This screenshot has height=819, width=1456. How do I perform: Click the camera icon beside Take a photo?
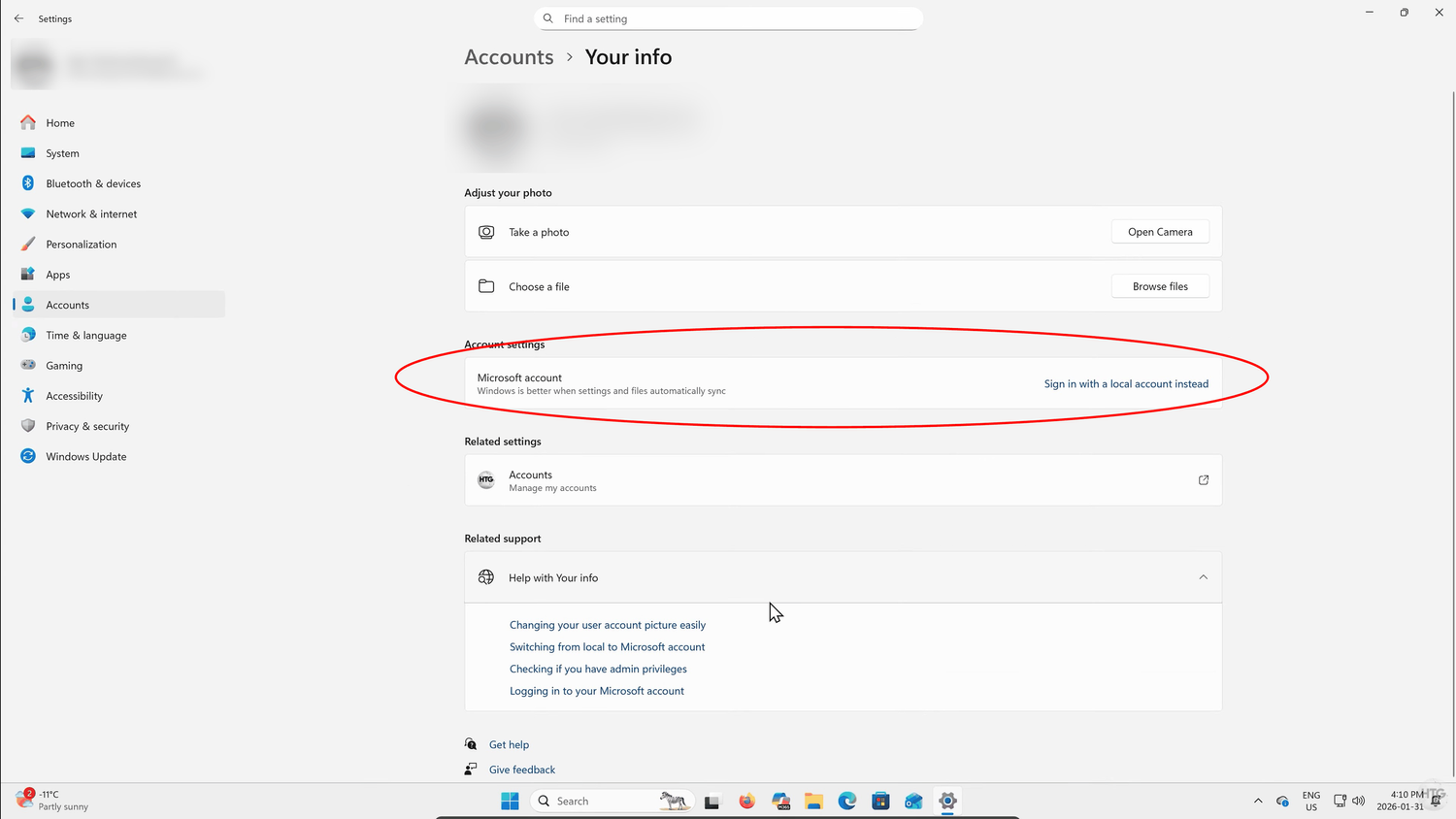[x=486, y=232]
